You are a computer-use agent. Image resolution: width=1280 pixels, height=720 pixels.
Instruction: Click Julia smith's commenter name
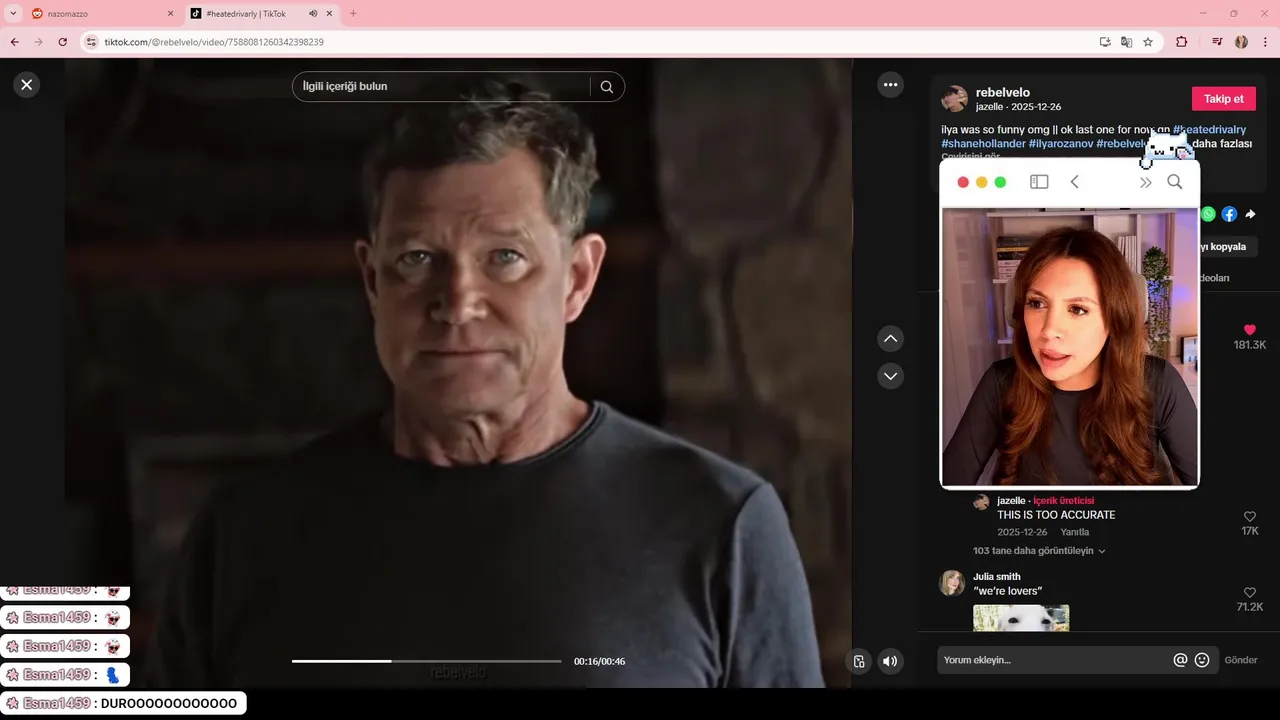[x=997, y=576]
